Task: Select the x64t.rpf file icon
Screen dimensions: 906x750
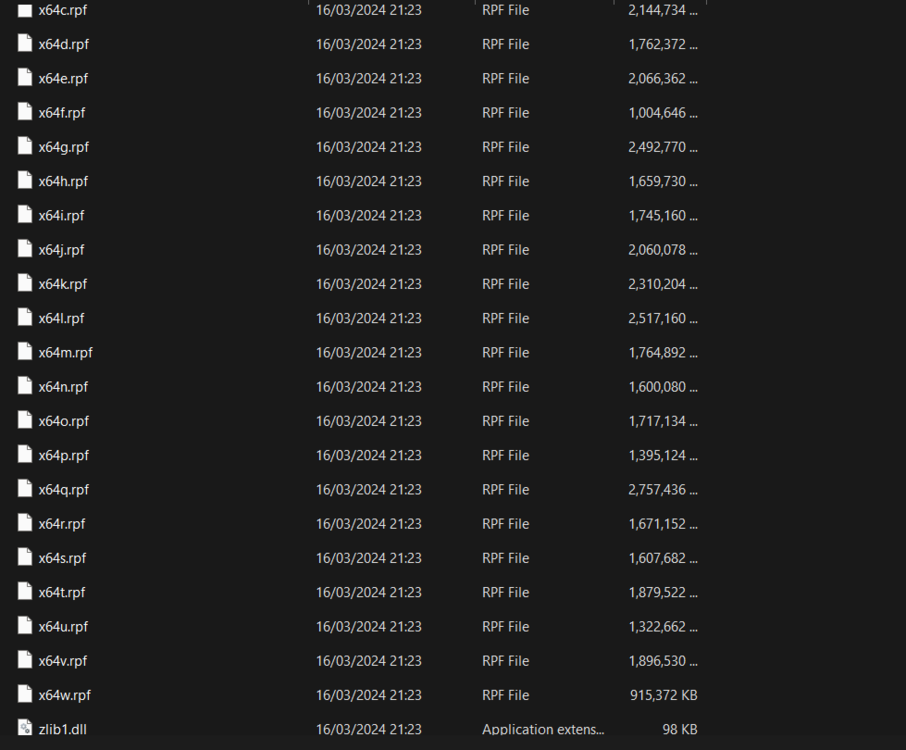Action: (x=26, y=592)
